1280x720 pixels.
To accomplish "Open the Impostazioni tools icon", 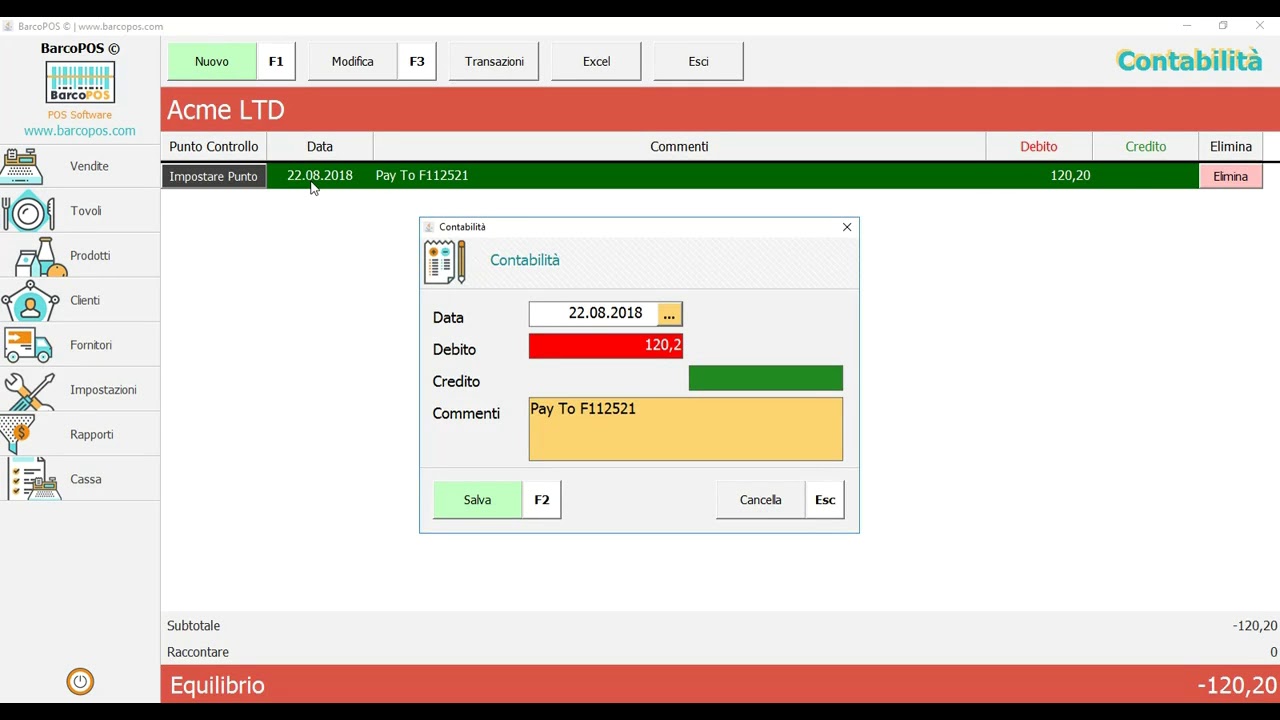I will (x=29, y=390).
